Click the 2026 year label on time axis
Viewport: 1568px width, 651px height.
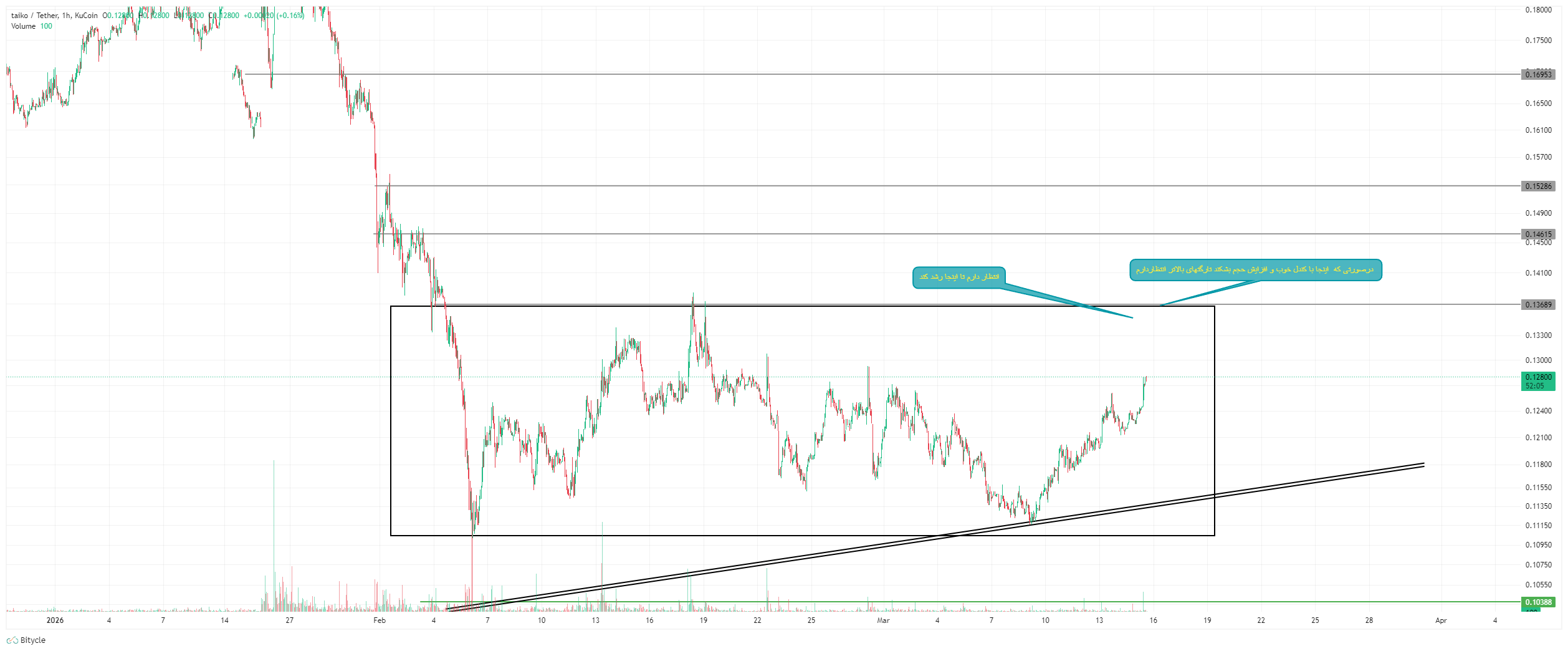[55, 620]
